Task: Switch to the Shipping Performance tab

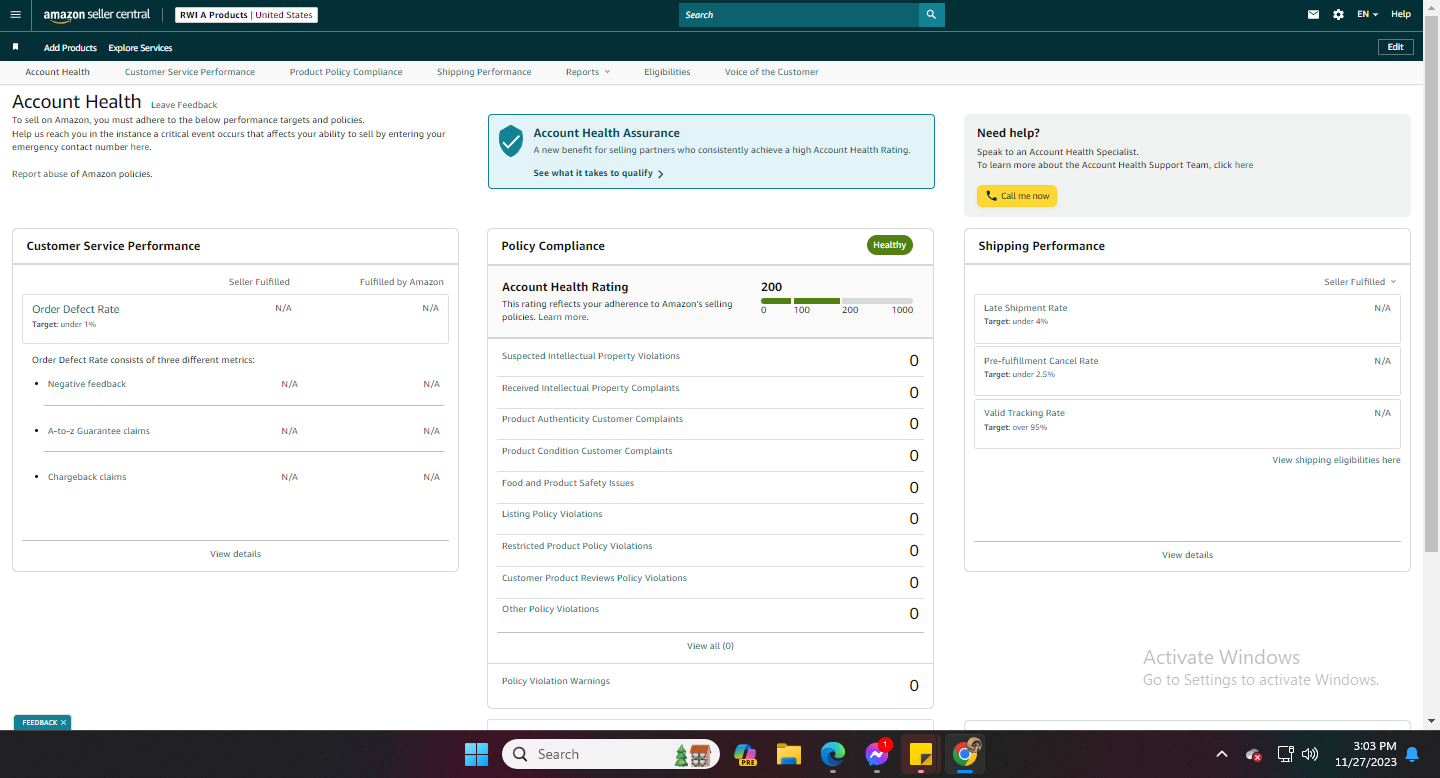Action: (x=484, y=72)
